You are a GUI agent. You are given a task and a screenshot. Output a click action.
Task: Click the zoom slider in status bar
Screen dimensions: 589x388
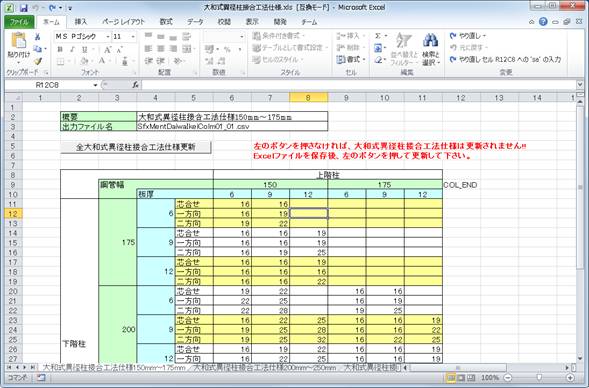point(539,377)
